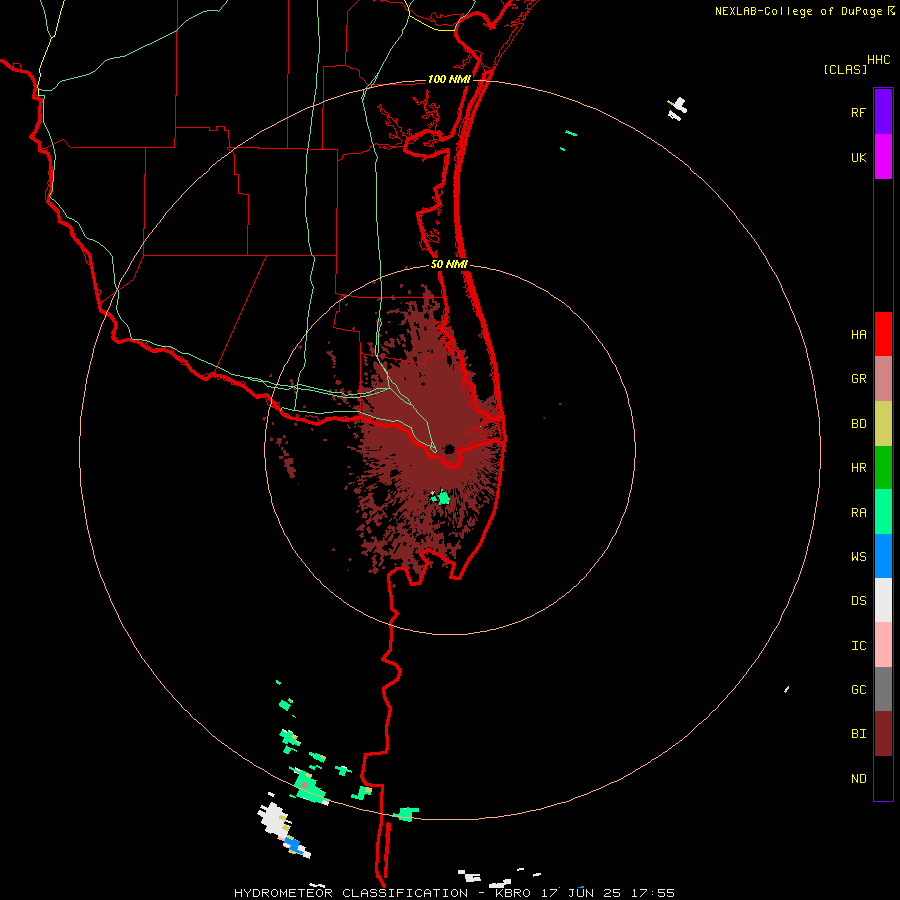Click the GC gray legend swatch

pos(883,689)
